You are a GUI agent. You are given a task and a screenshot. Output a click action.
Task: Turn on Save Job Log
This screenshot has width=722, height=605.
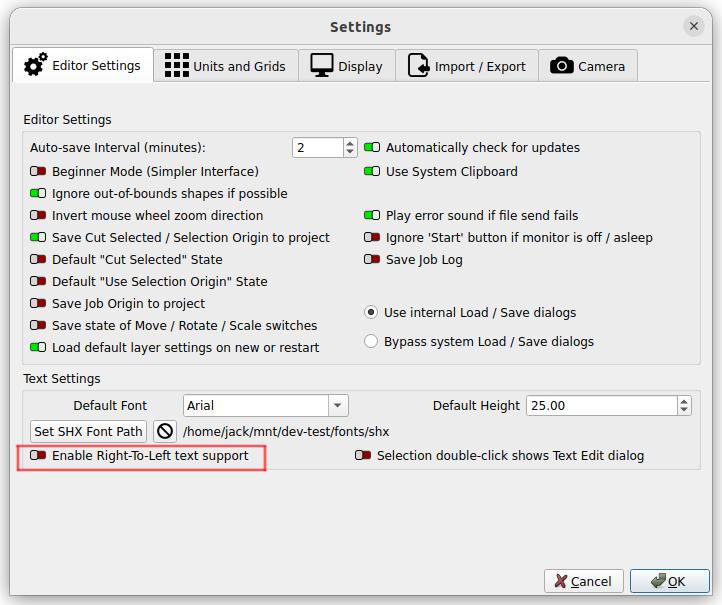pyautogui.click(x=372, y=260)
